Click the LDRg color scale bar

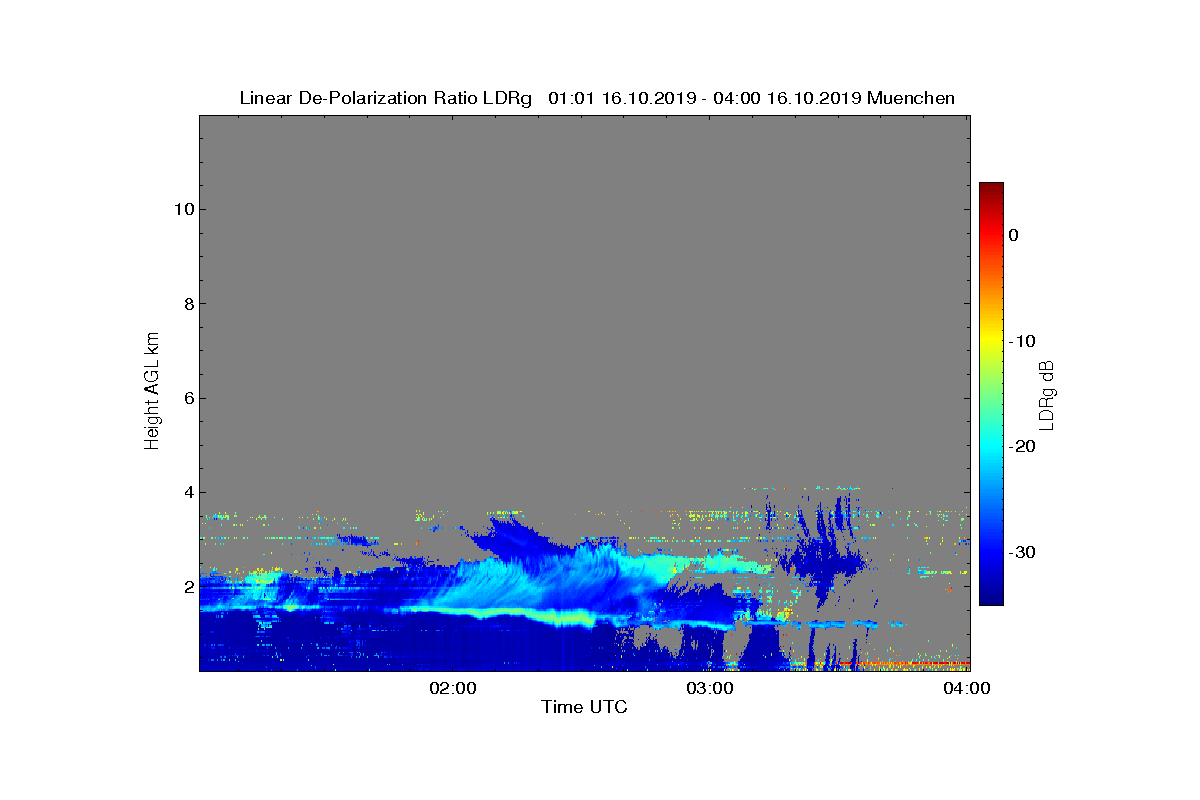point(991,394)
